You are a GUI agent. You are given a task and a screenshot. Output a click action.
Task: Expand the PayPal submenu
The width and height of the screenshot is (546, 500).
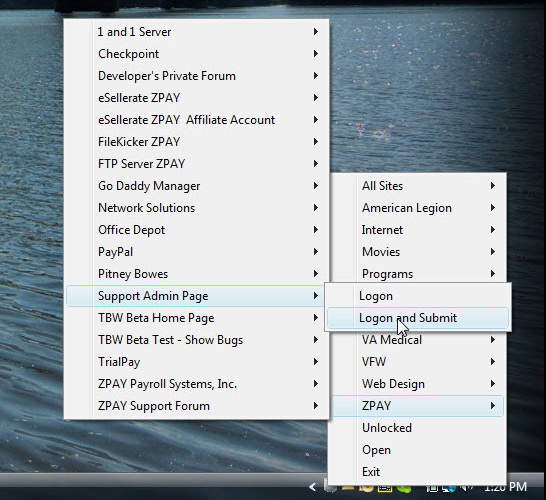click(196, 252)
